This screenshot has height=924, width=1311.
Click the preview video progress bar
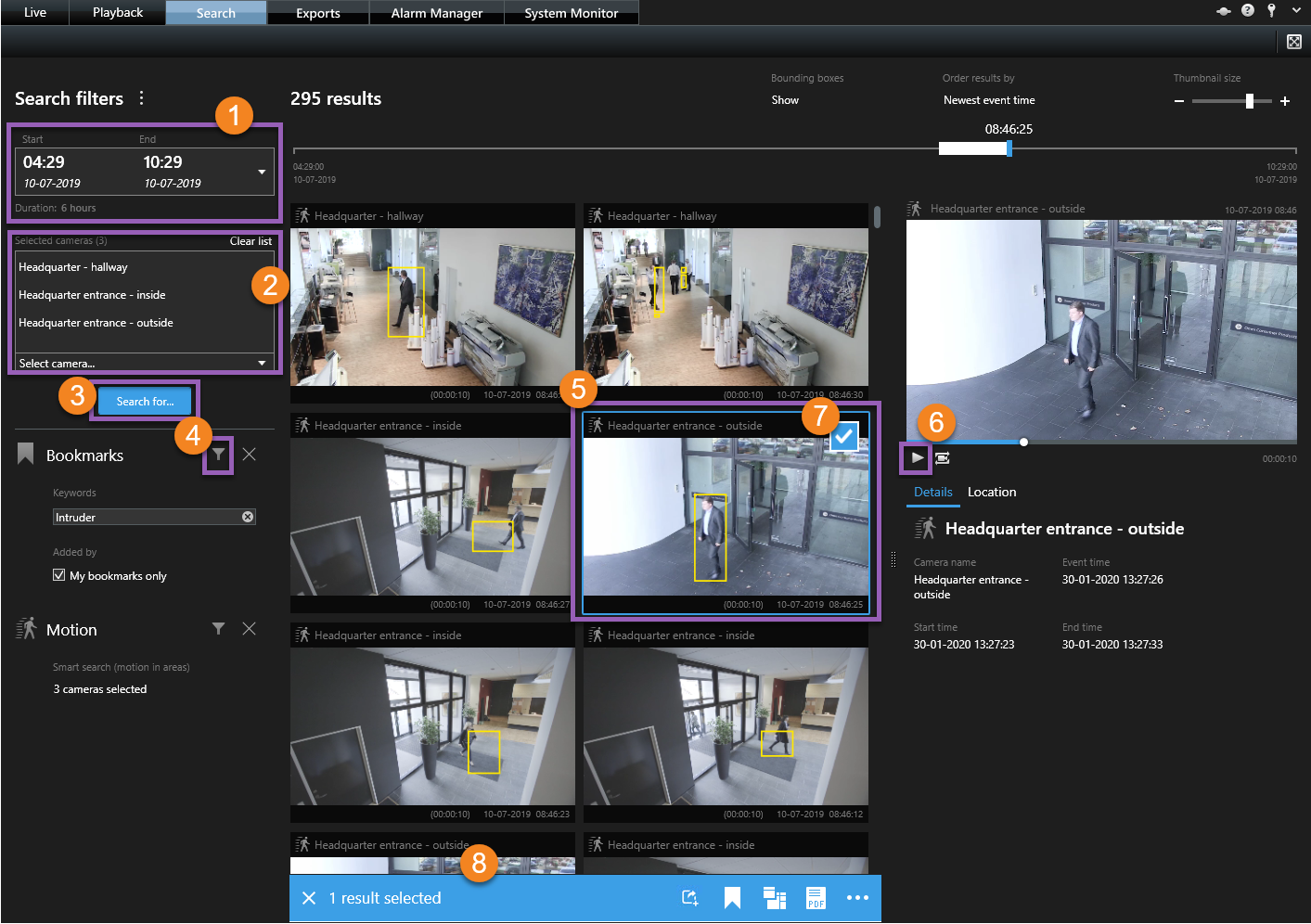pyautogui.click(x=1101, y=442)
